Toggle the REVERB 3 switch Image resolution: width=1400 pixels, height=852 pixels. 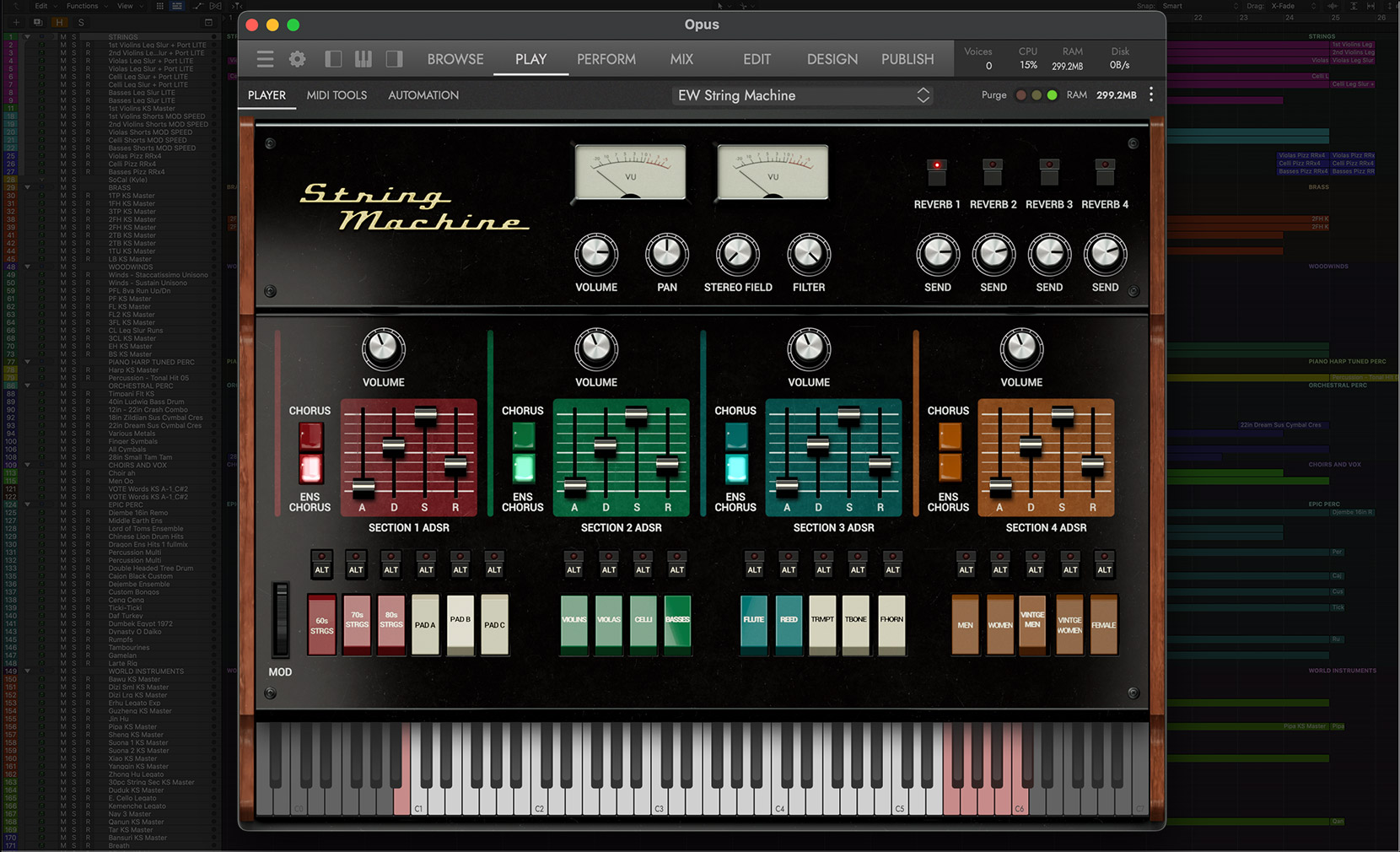tap(1049, 172)
